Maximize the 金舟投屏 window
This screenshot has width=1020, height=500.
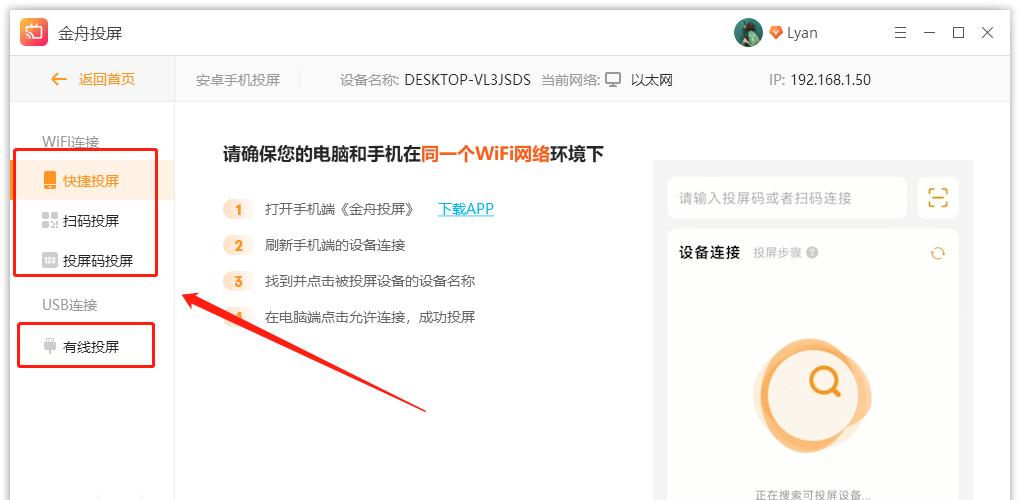point(958,33)
